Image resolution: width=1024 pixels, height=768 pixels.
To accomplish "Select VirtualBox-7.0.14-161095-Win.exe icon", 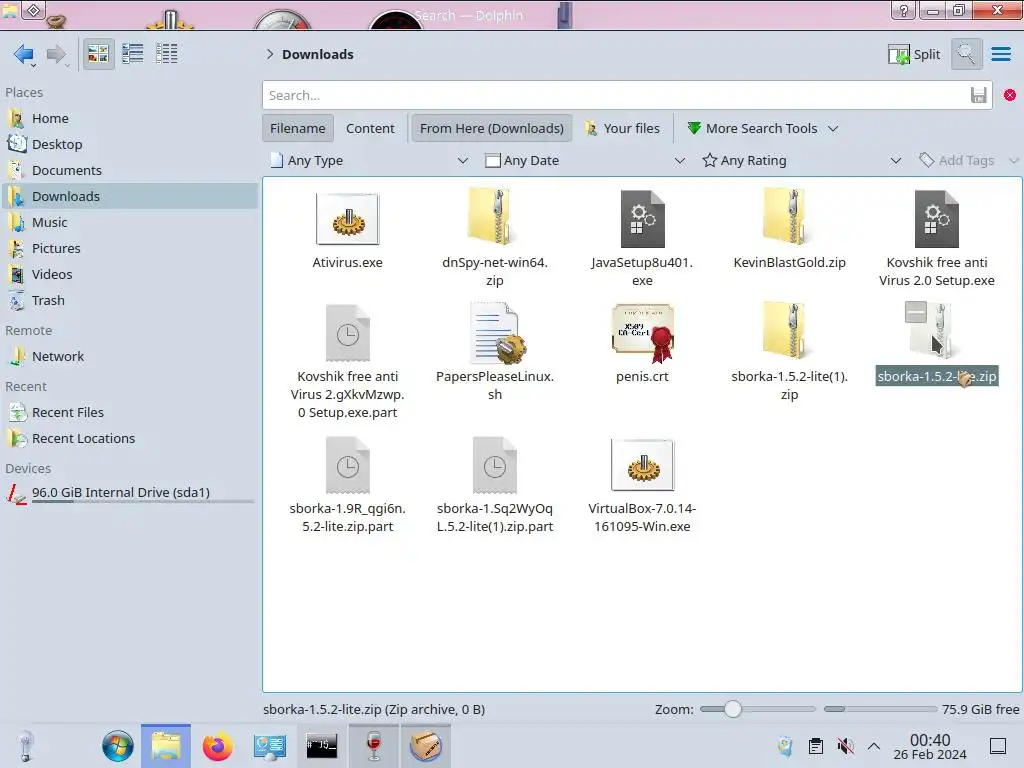I will coord(642,466).
